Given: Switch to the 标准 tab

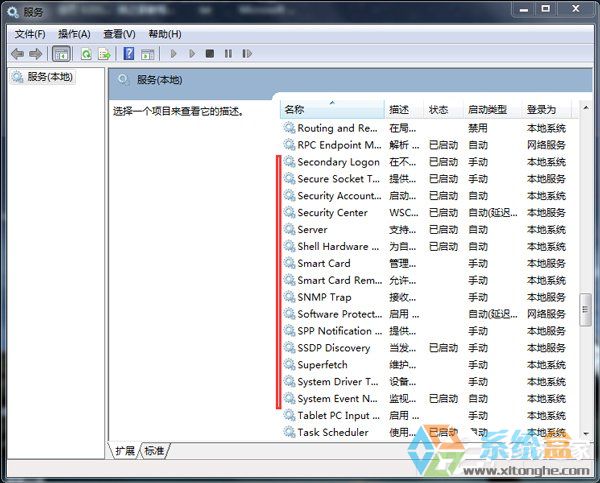Looking at the screenshot, I should (x=155, y=450).
